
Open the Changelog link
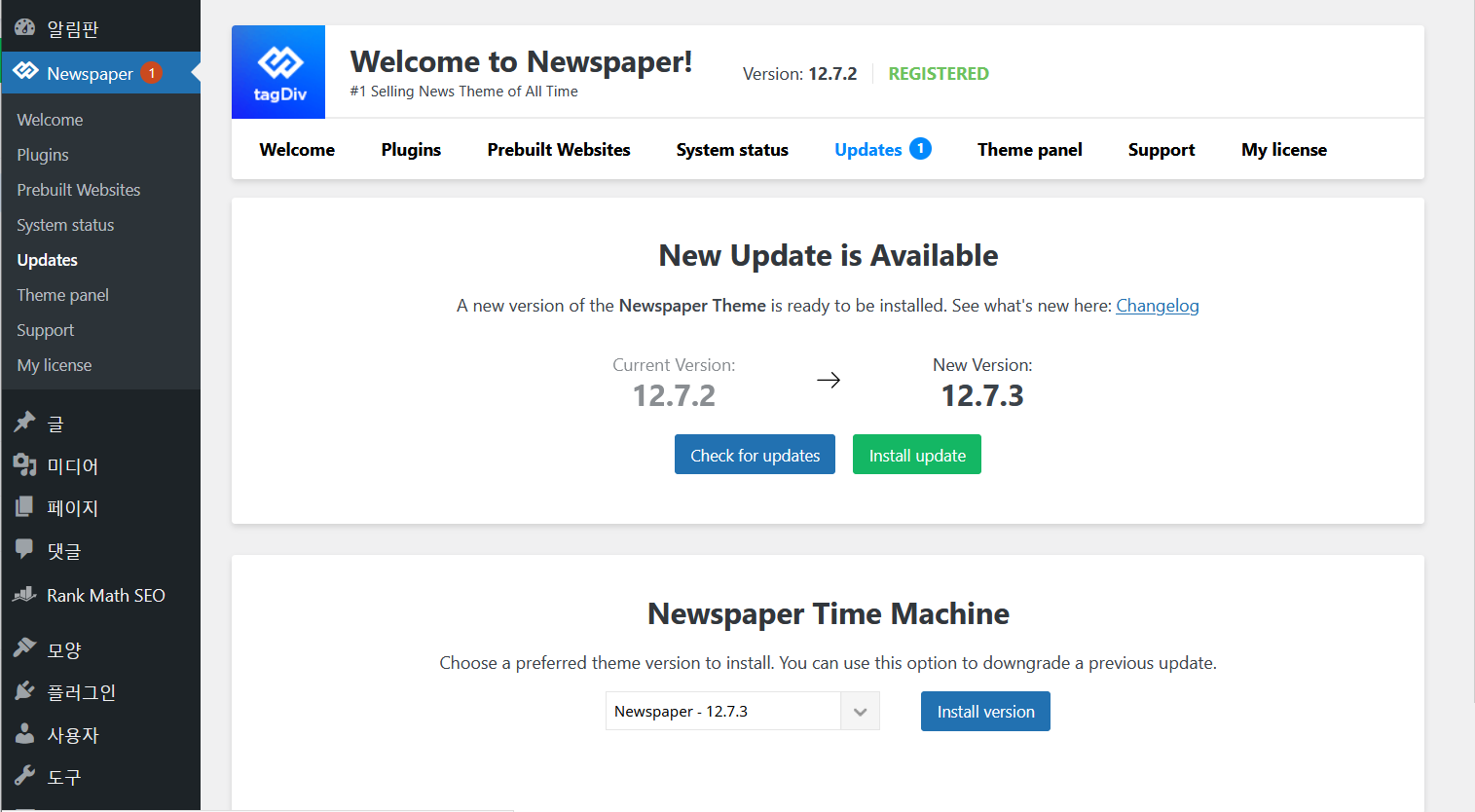(1158, 306)
